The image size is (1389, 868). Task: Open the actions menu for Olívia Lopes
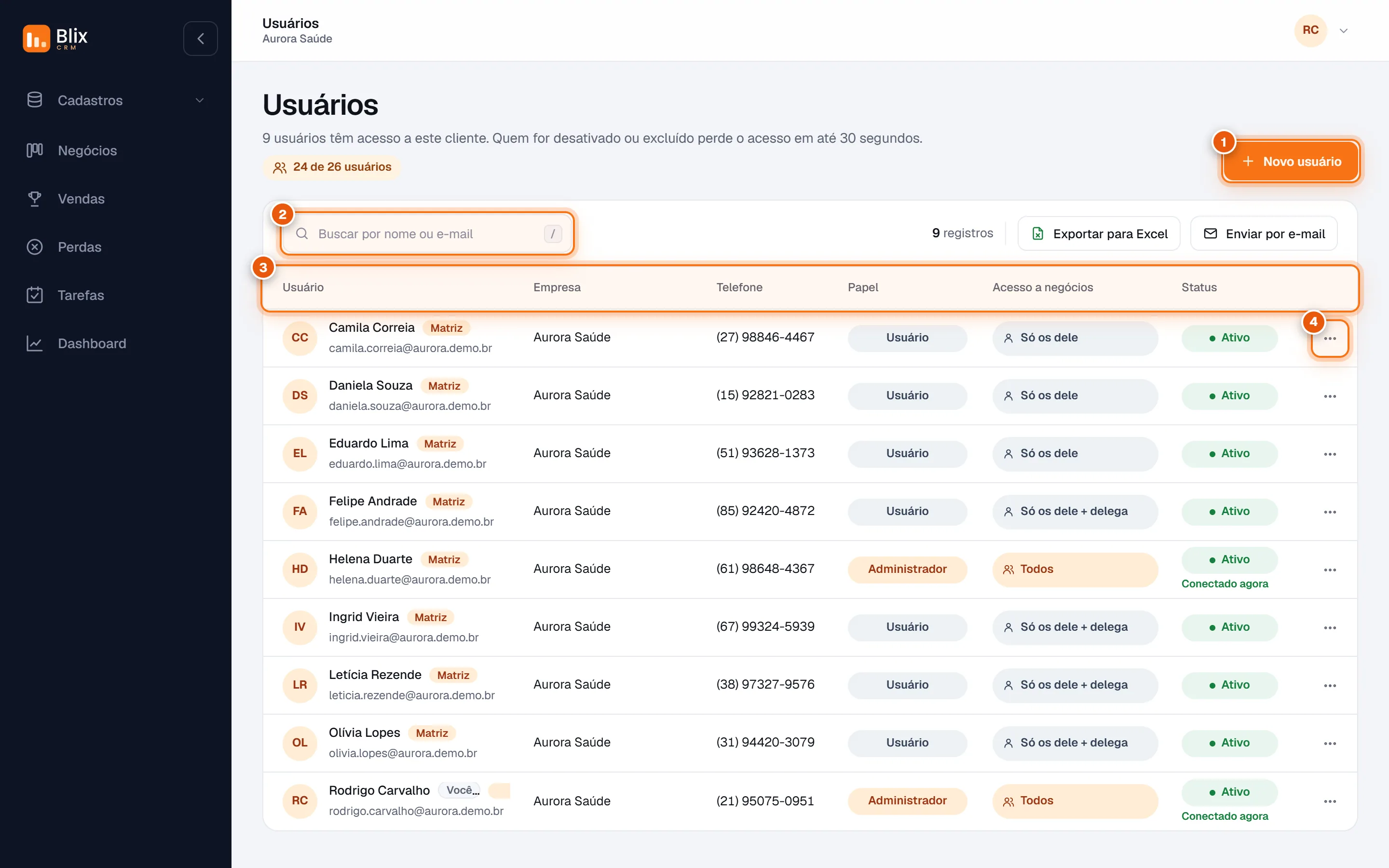1330,744
